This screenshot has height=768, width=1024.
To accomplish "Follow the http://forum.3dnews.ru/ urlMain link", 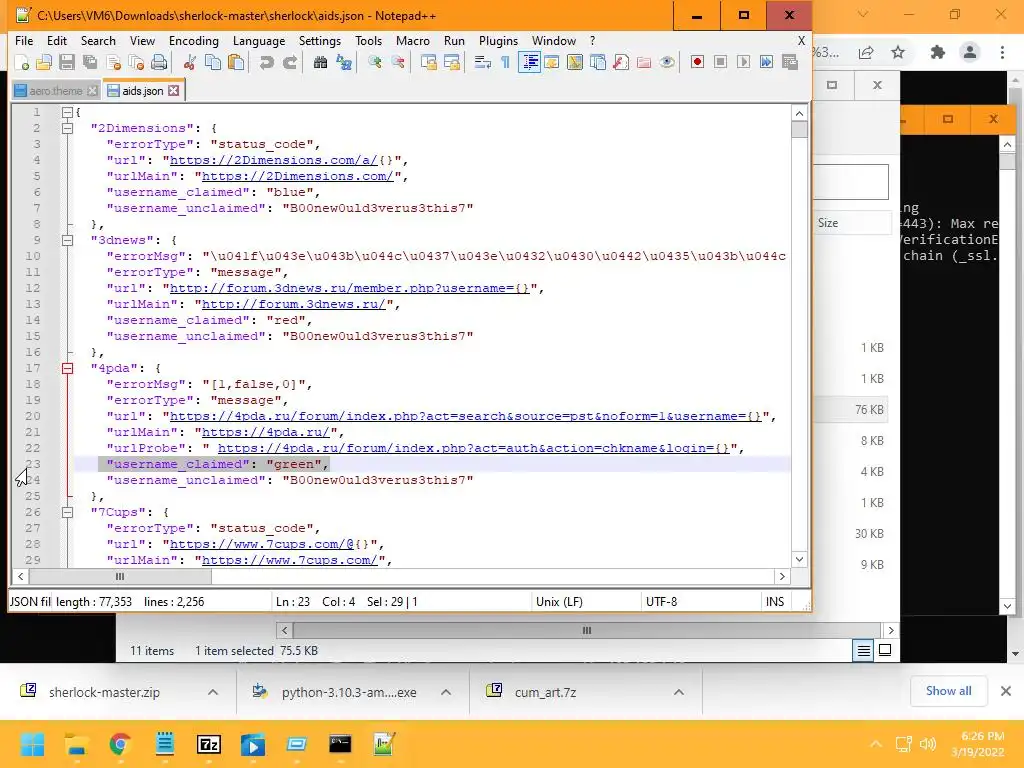I will pyautogui.click(x=294, y=304).
